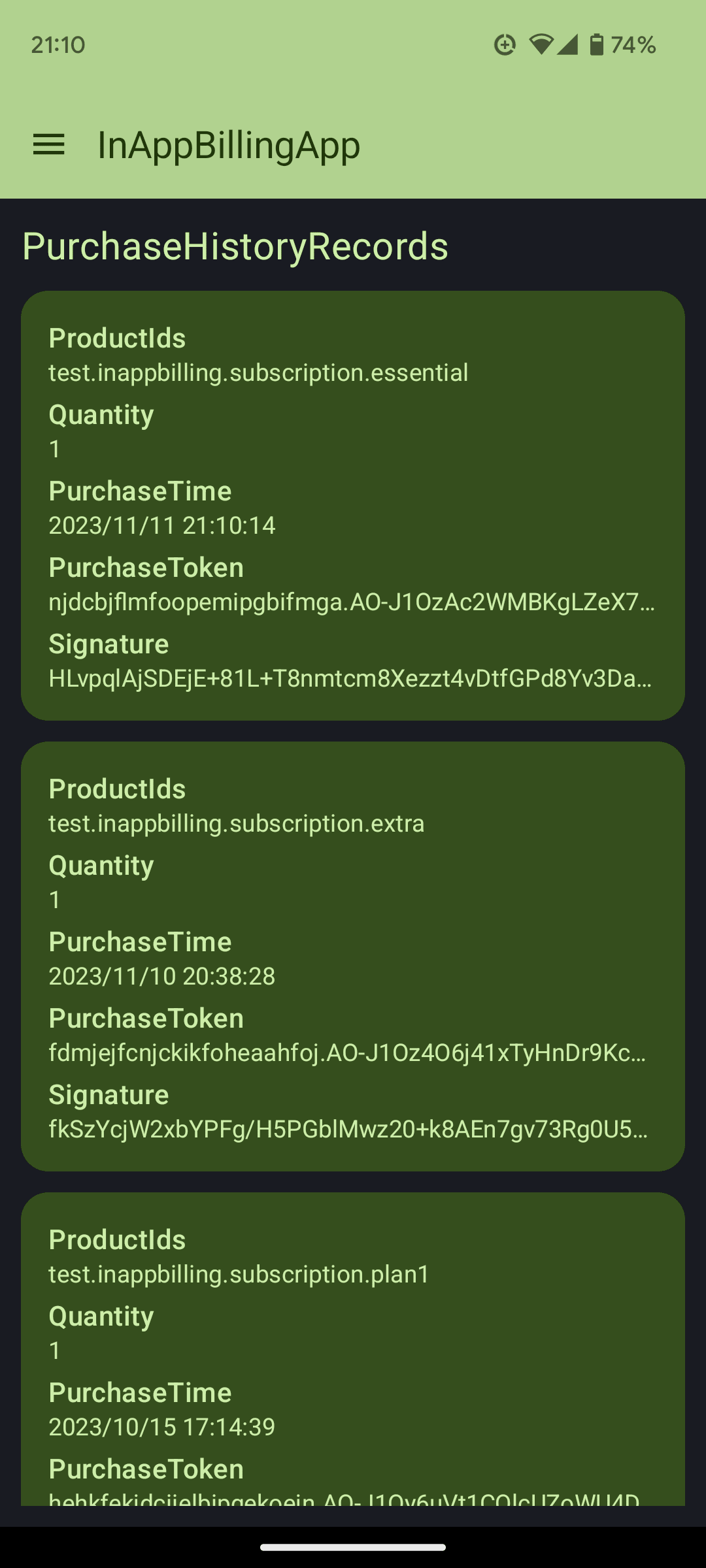Image resolution: width=706 pixels, height=1568 pixels.
Task: Open the subscription.extra product id
Action: coord(237,824)
